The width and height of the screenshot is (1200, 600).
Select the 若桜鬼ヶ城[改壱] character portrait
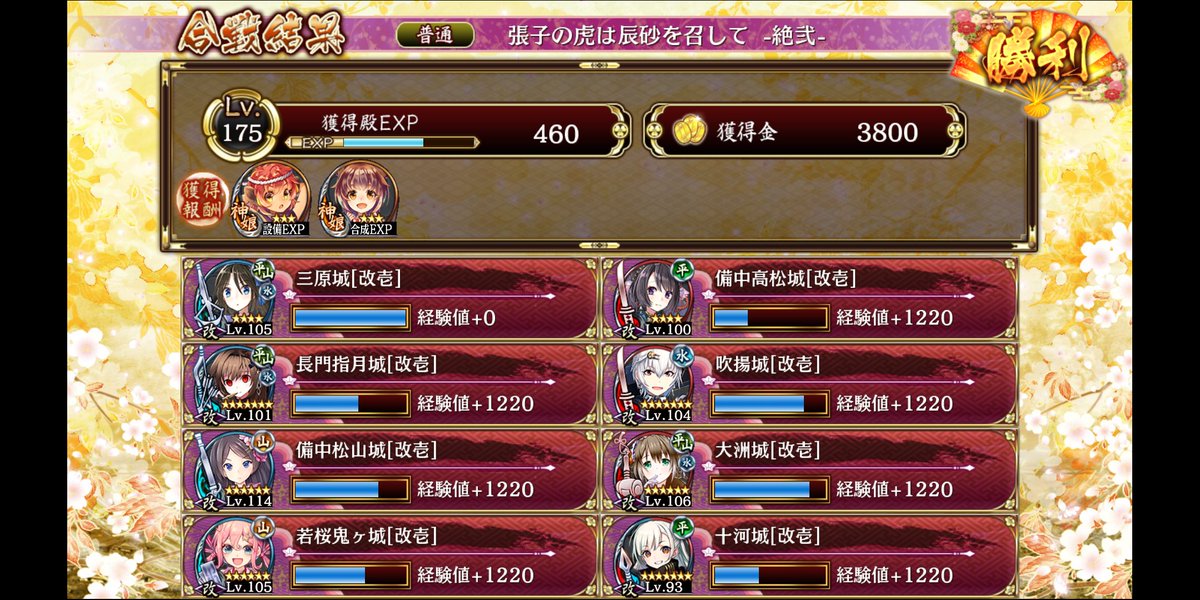233,555
